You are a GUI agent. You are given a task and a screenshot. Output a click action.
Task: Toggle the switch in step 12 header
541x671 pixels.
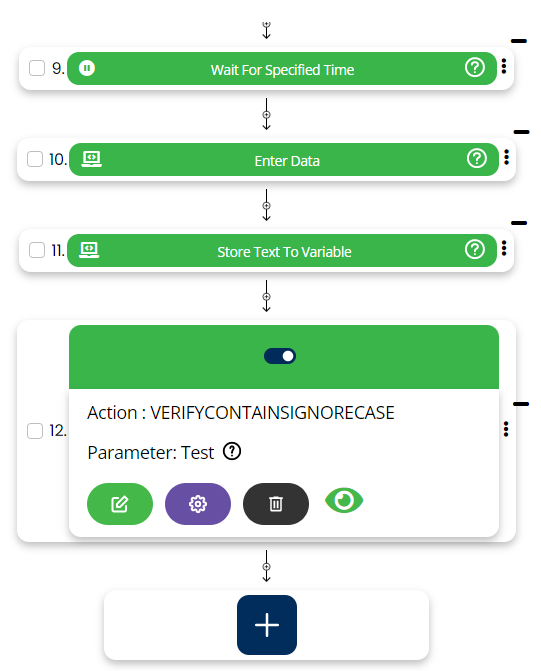280,356
